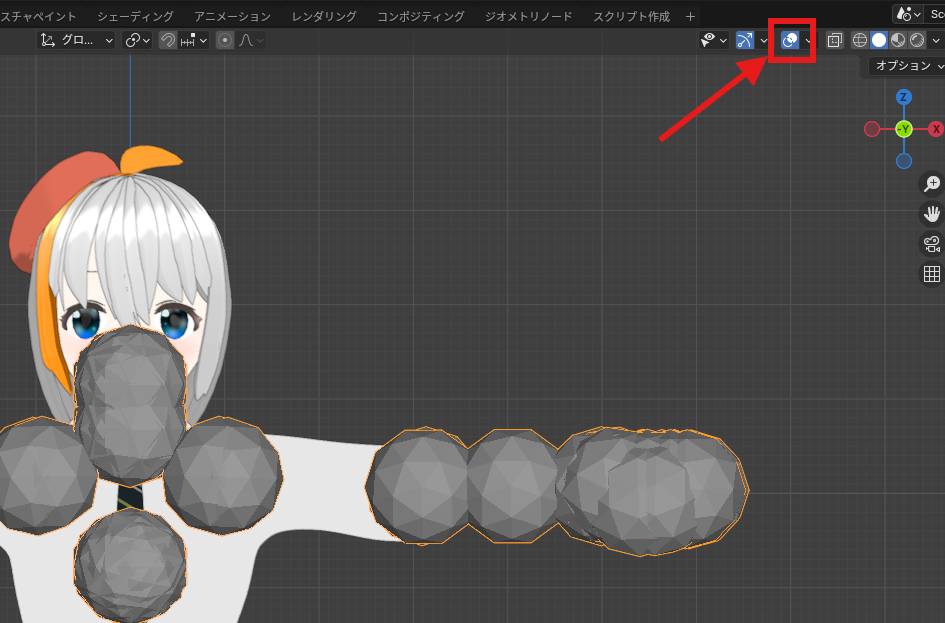Open the transform orientation dropdown

75,40
